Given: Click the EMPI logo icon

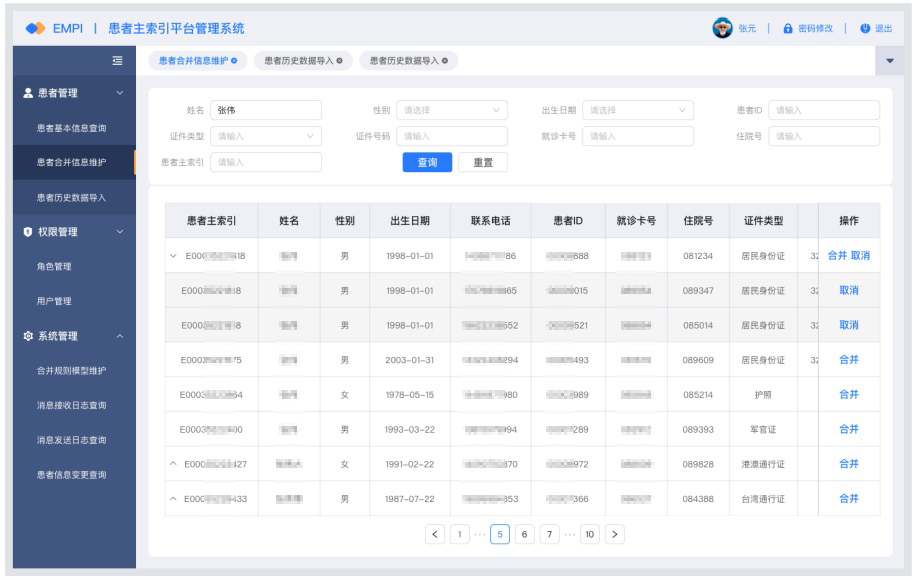Looking at the screenshot, I should tap(35, 28).
